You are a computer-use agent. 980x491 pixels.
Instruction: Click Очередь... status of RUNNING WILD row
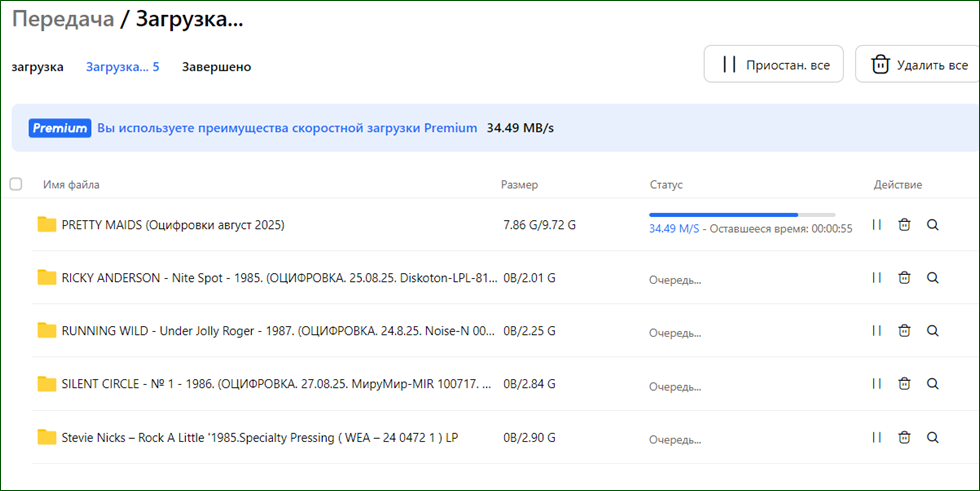[675, 334]
